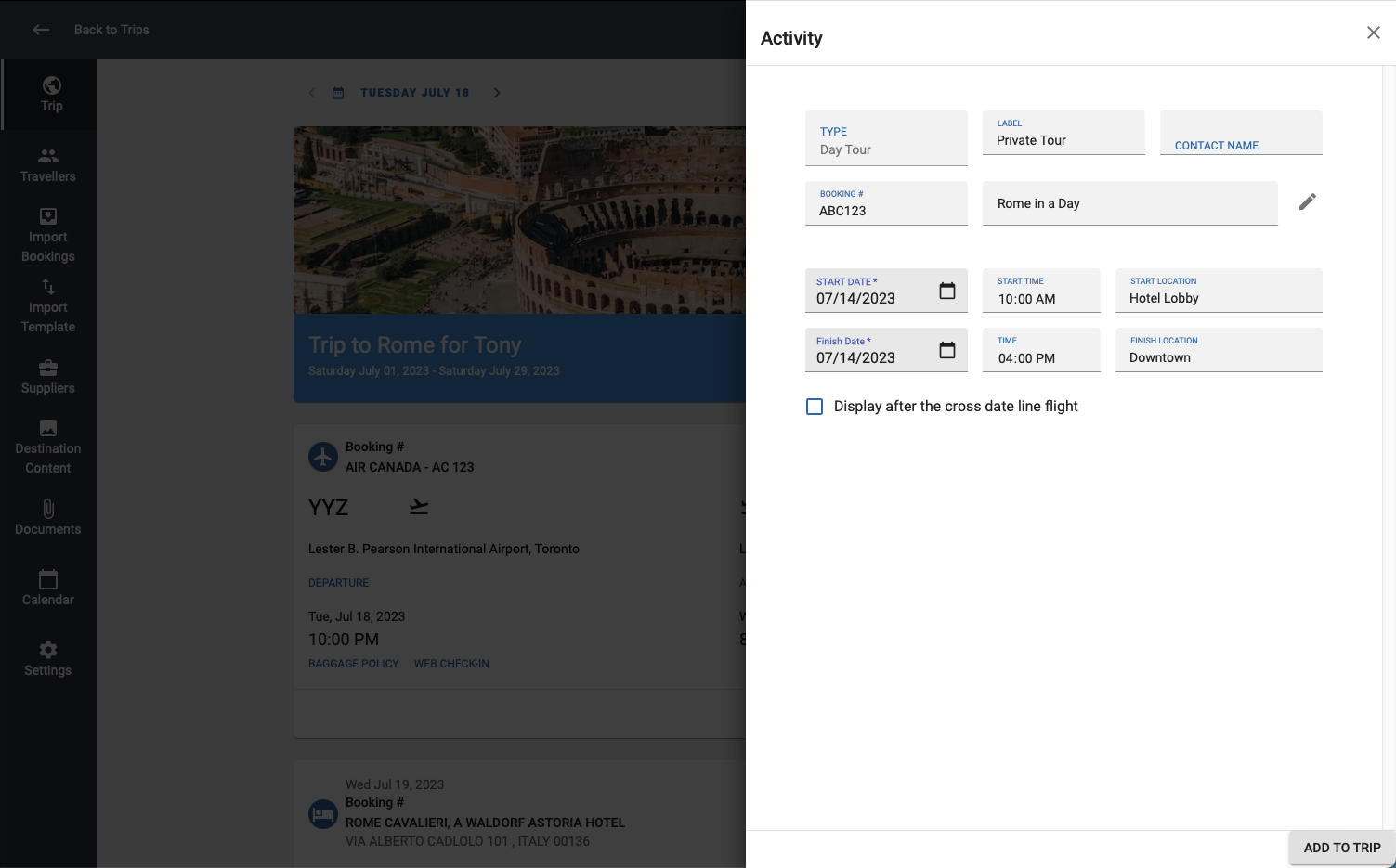Go to next day with right chevron
The image size is (1396, 868).
(x=497, y=93)
